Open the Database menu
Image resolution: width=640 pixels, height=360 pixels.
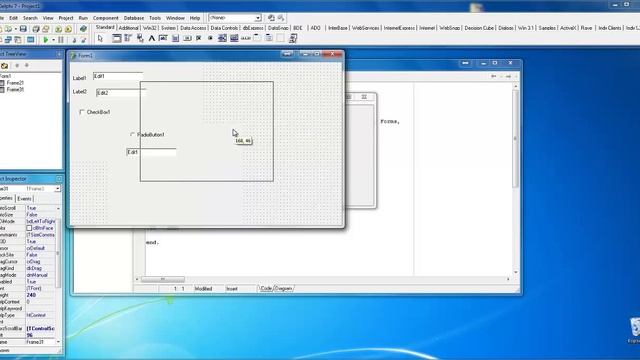(134, 18)
